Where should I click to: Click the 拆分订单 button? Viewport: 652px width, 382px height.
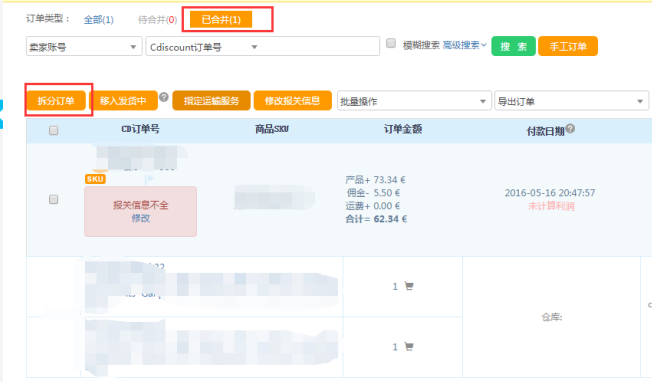pyautogui.click(x=56, y=101)
